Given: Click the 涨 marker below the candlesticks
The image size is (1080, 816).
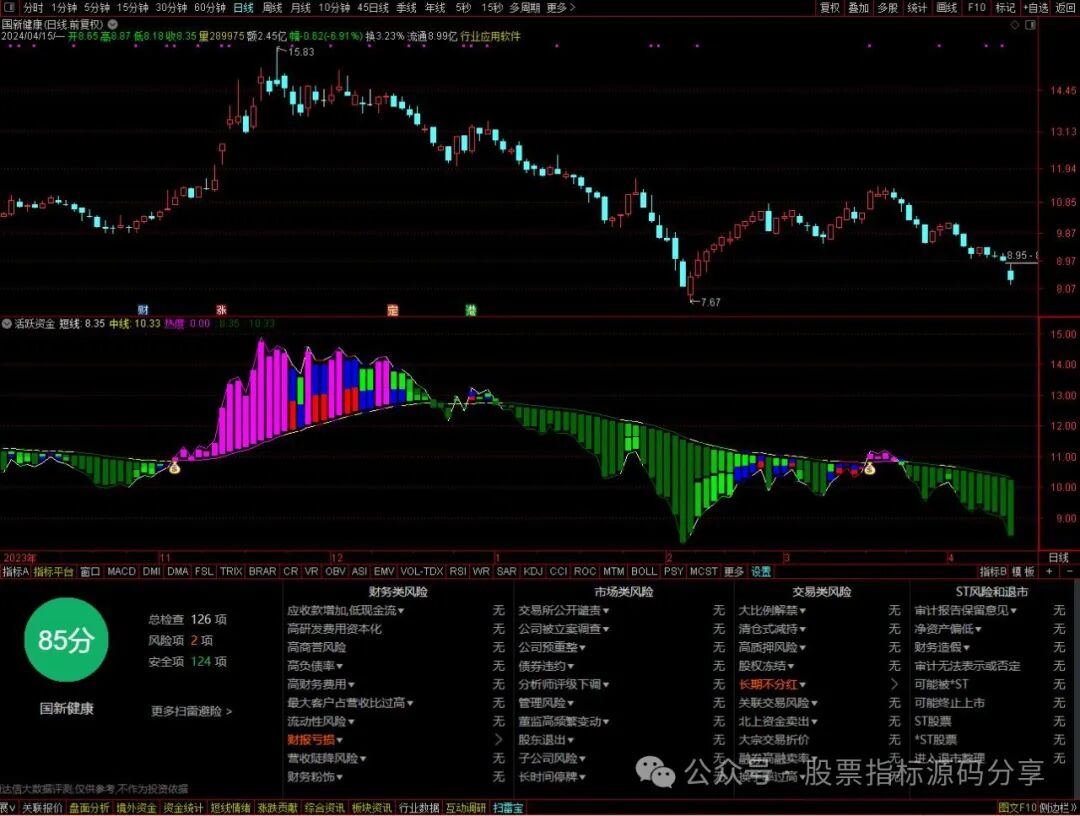Looking at the screenshot, I should click(x=221, y=310).
